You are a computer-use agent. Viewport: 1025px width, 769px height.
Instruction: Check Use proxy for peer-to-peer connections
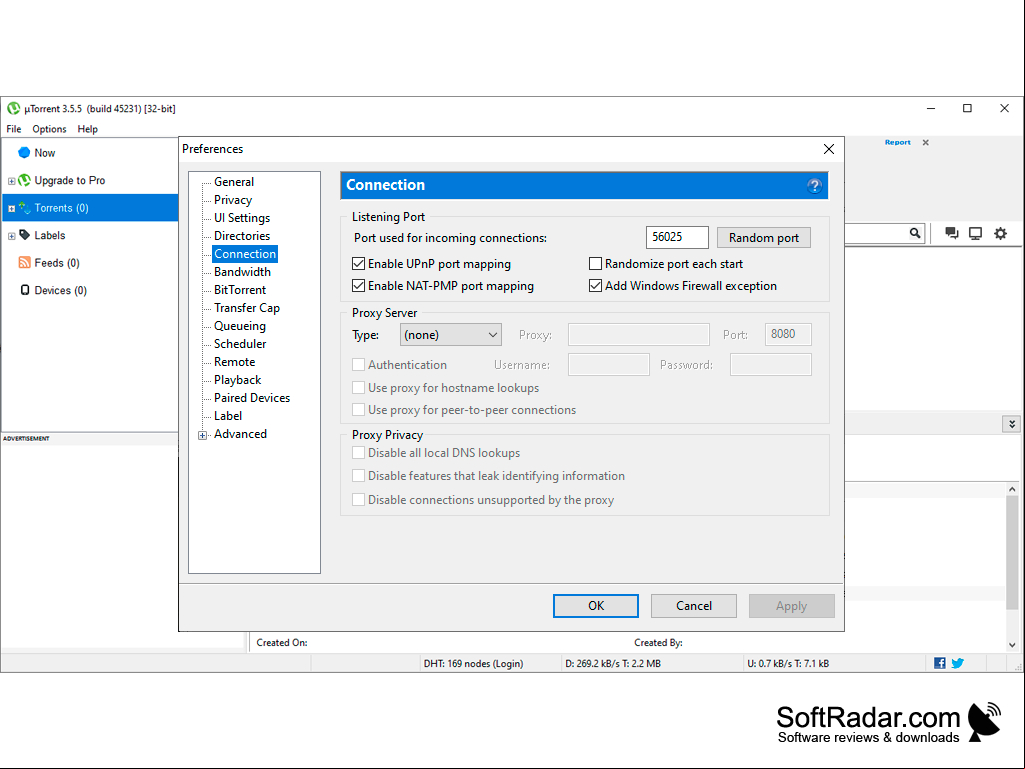pyautogui.click(x=358, y=410)
